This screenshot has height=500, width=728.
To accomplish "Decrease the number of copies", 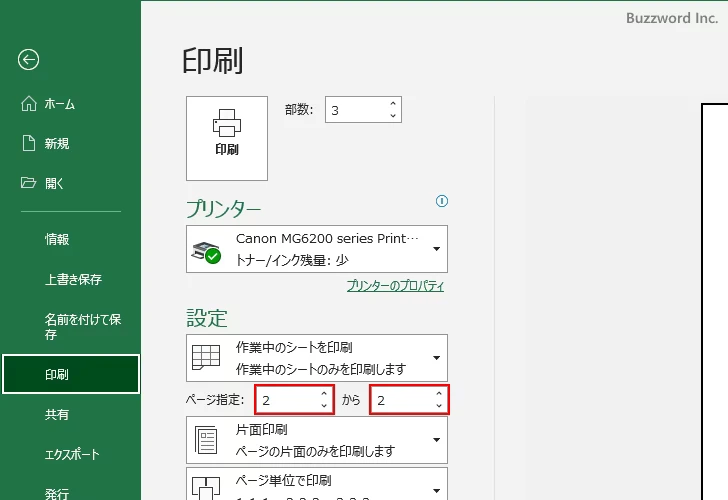I will (x=393, y=116).
